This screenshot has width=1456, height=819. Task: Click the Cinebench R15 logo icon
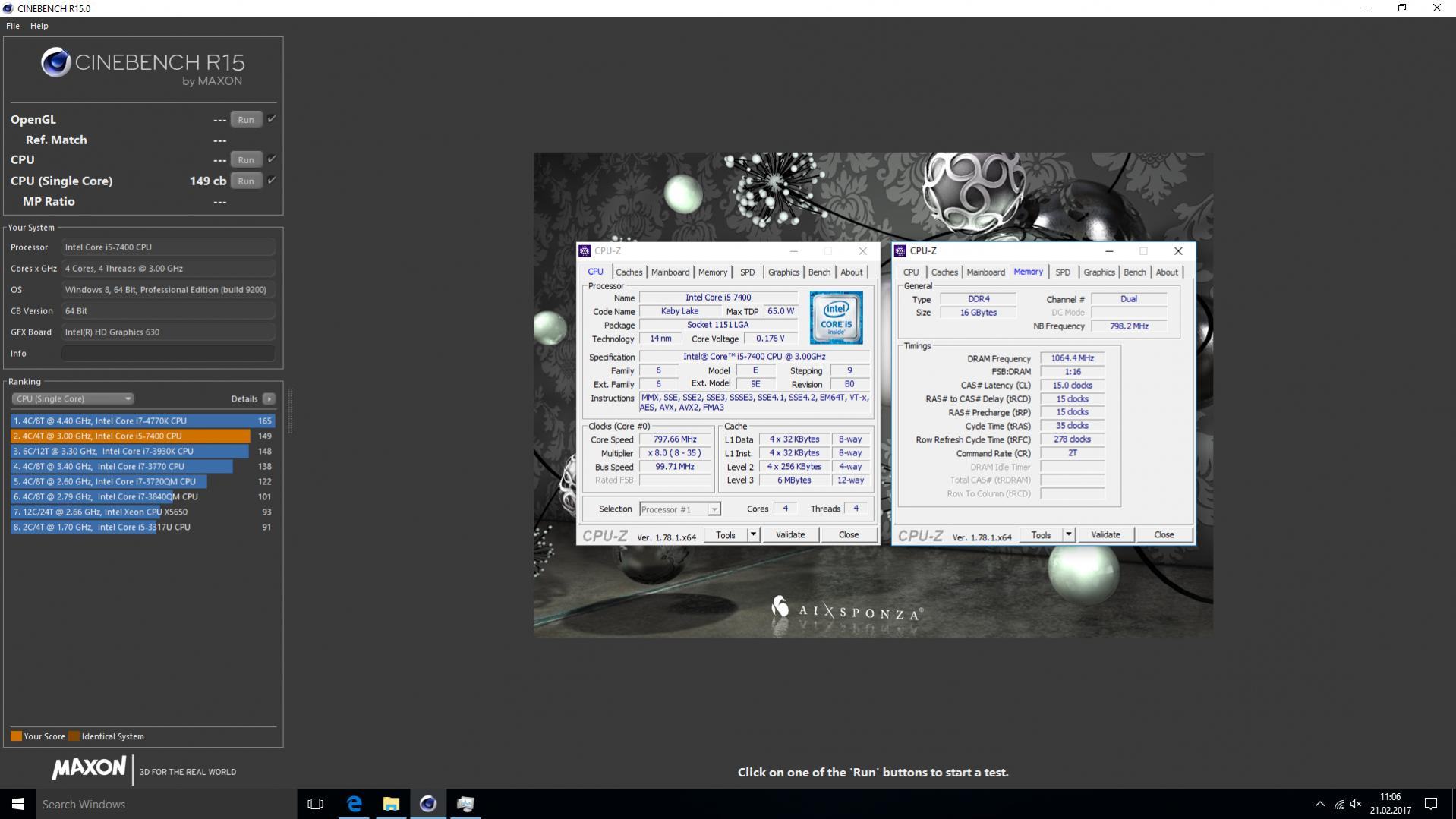pos(56,63)
